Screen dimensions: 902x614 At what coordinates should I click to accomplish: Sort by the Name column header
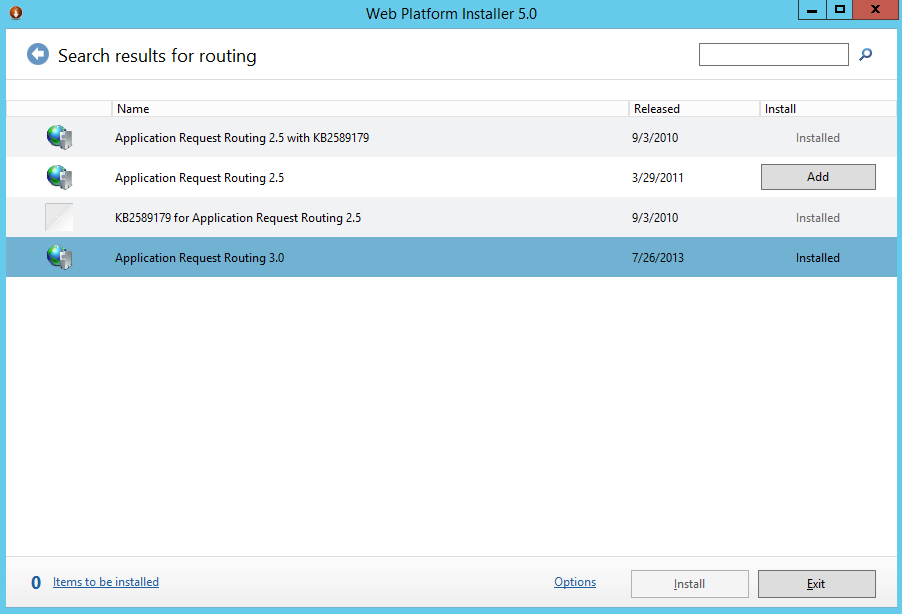click(x=370, y=109)
